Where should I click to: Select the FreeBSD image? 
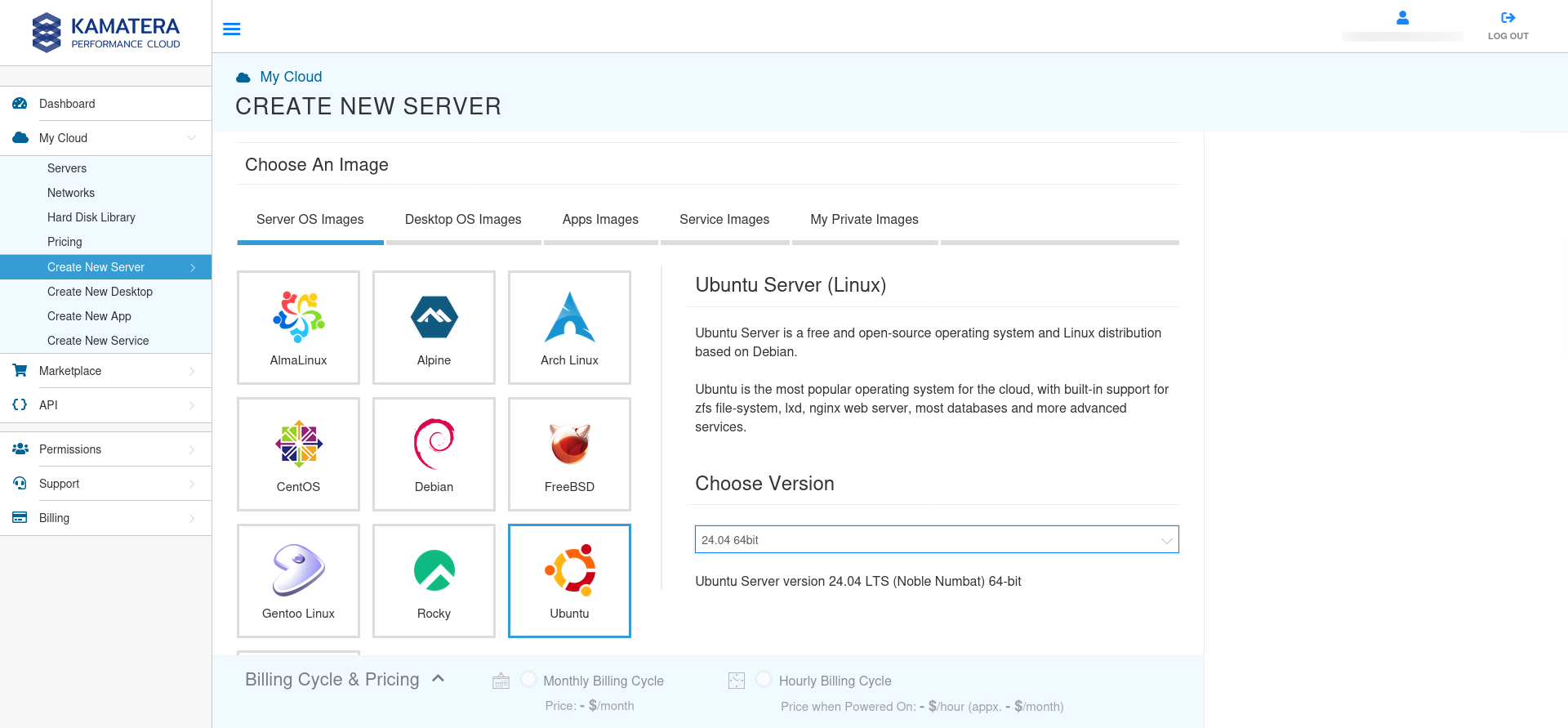[569, 454]
